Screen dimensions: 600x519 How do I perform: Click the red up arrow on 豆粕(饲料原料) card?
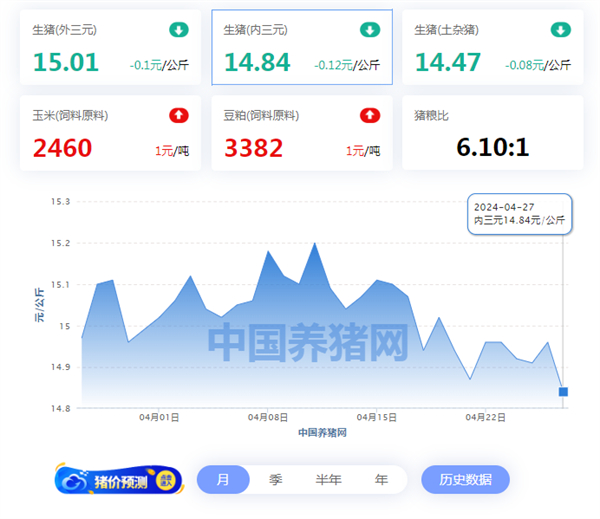370,115
